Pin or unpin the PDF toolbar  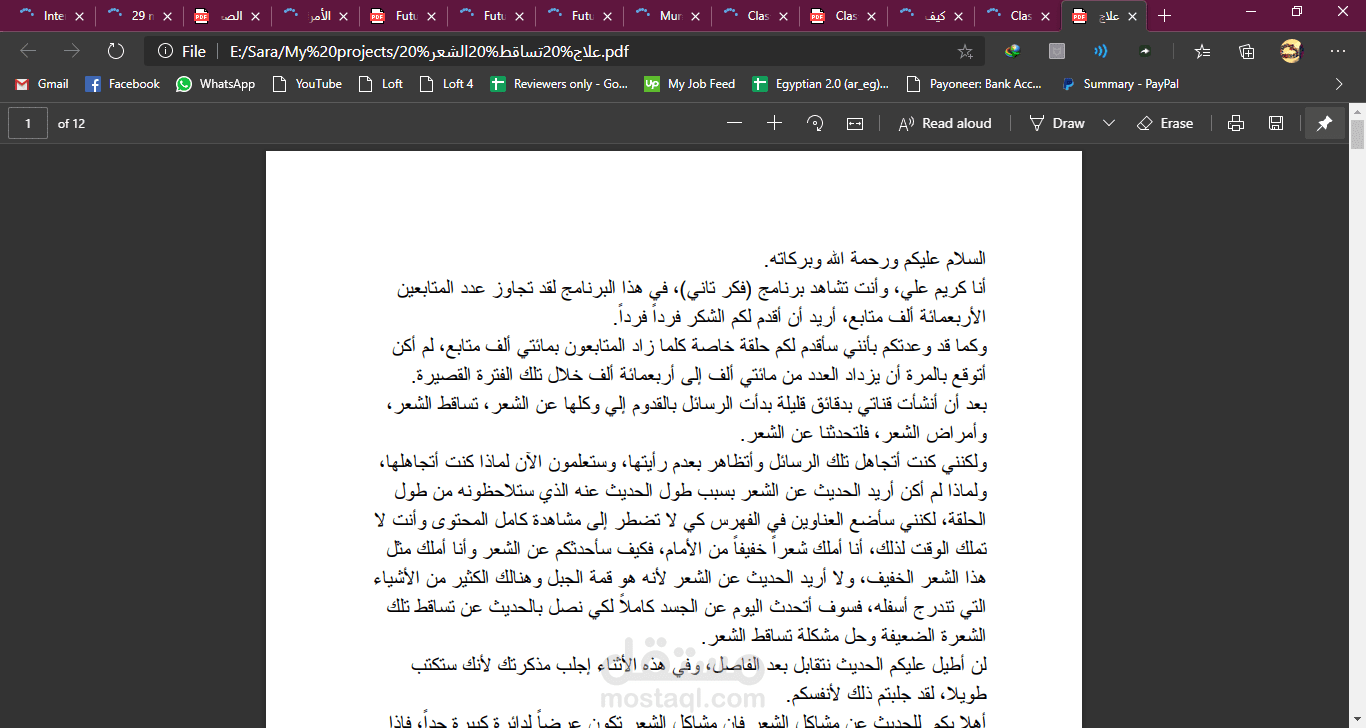pos(1325,122)
